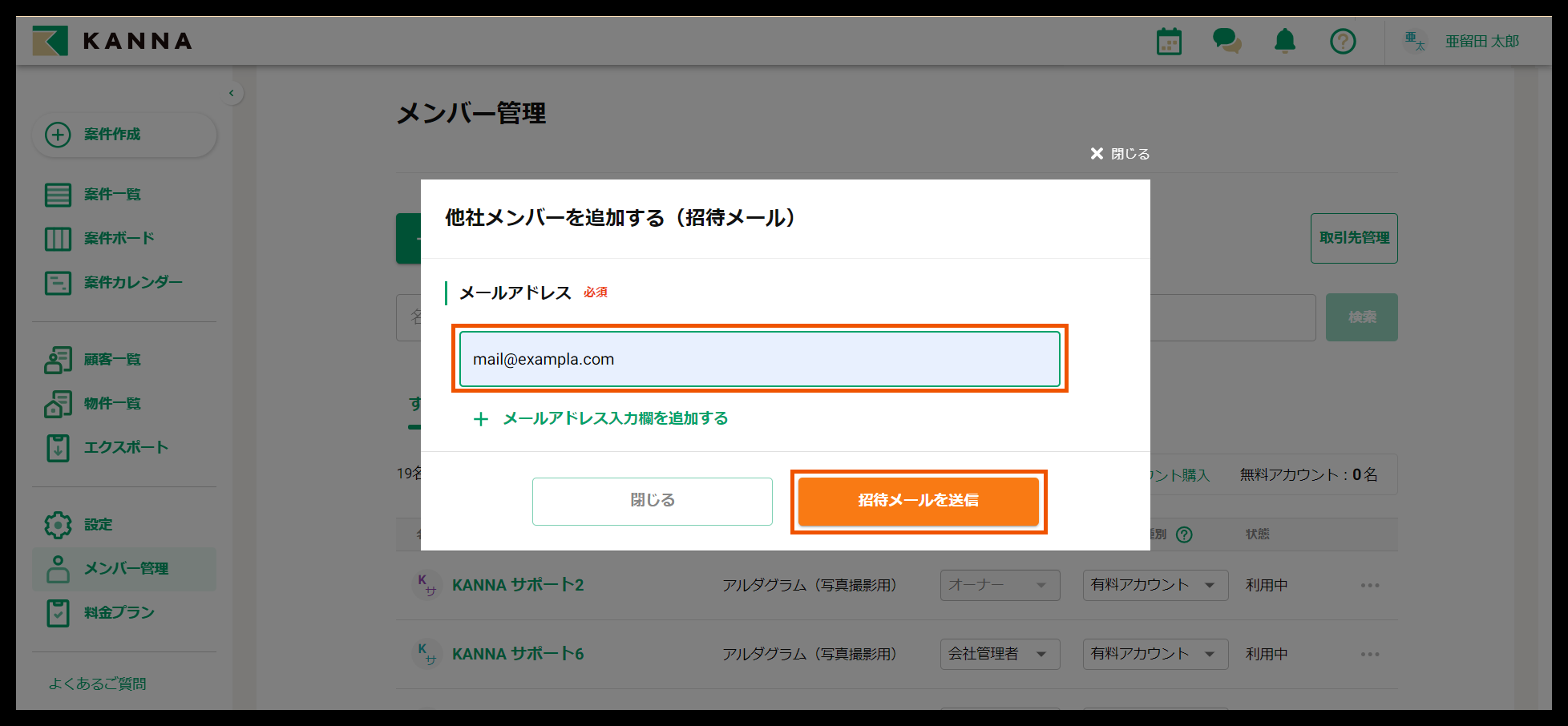The image size is (1568, 726).
Task: Open 料金プラン in sidebar
Action: 119,613
